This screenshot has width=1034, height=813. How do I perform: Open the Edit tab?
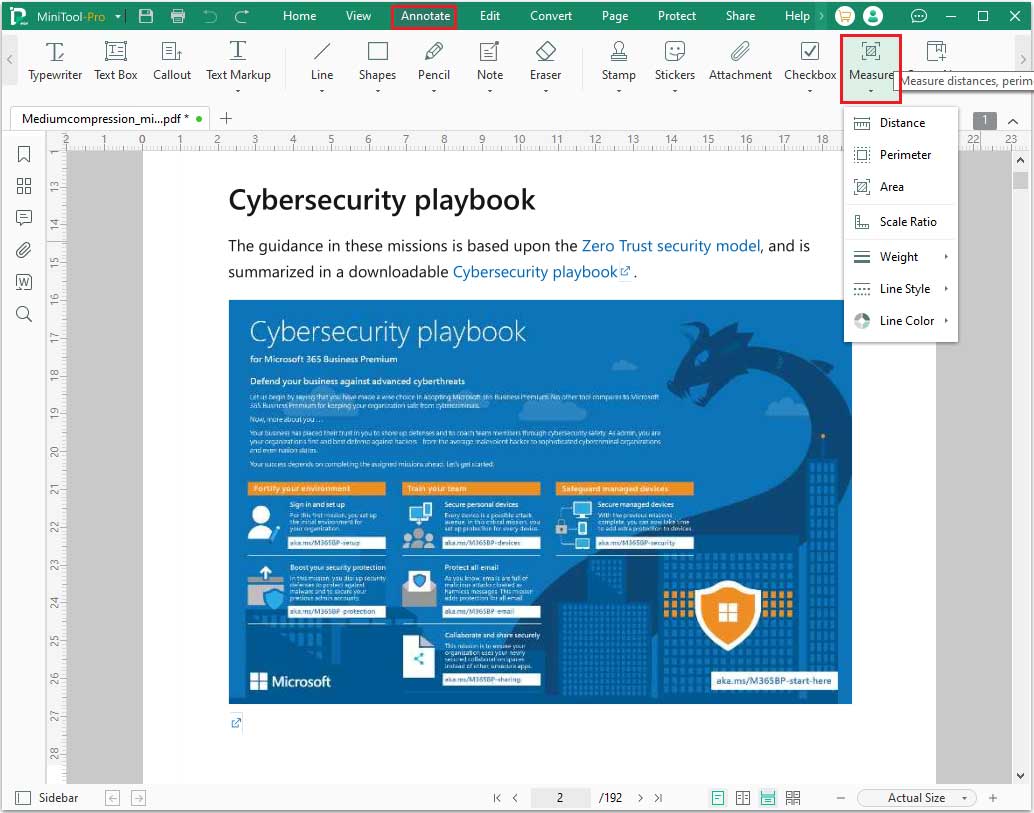click(489, 16)
